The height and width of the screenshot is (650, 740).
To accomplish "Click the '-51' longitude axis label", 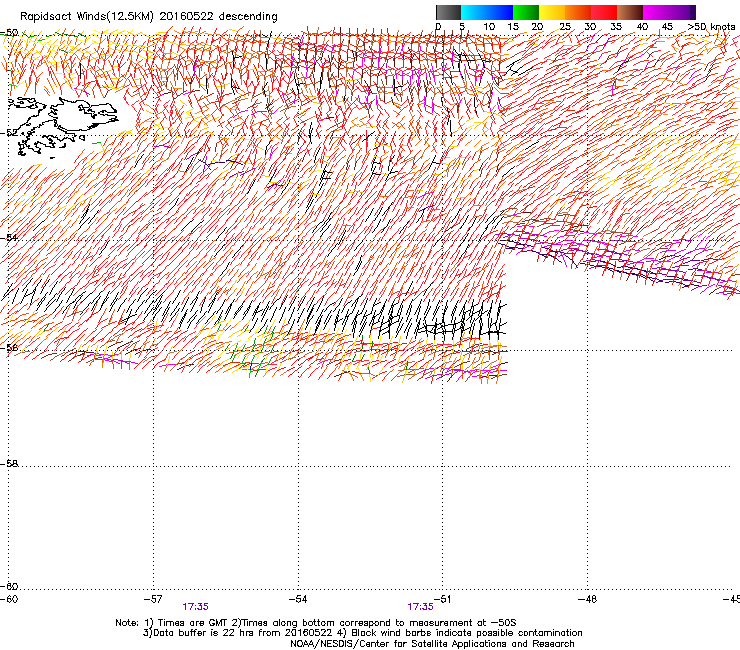I will (442, 599).
